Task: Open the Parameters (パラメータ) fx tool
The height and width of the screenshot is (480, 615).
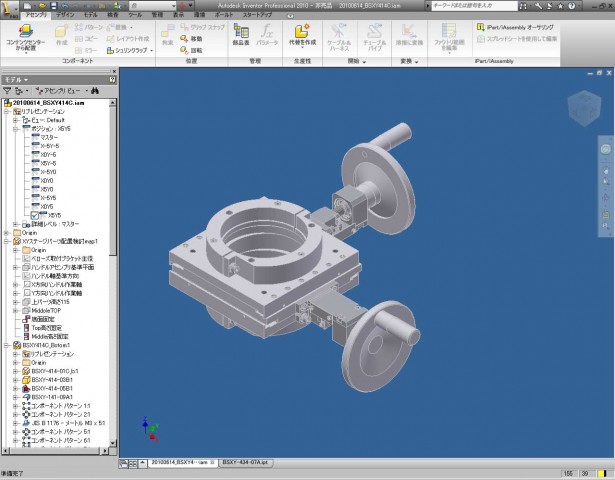Action: (267, 35)
